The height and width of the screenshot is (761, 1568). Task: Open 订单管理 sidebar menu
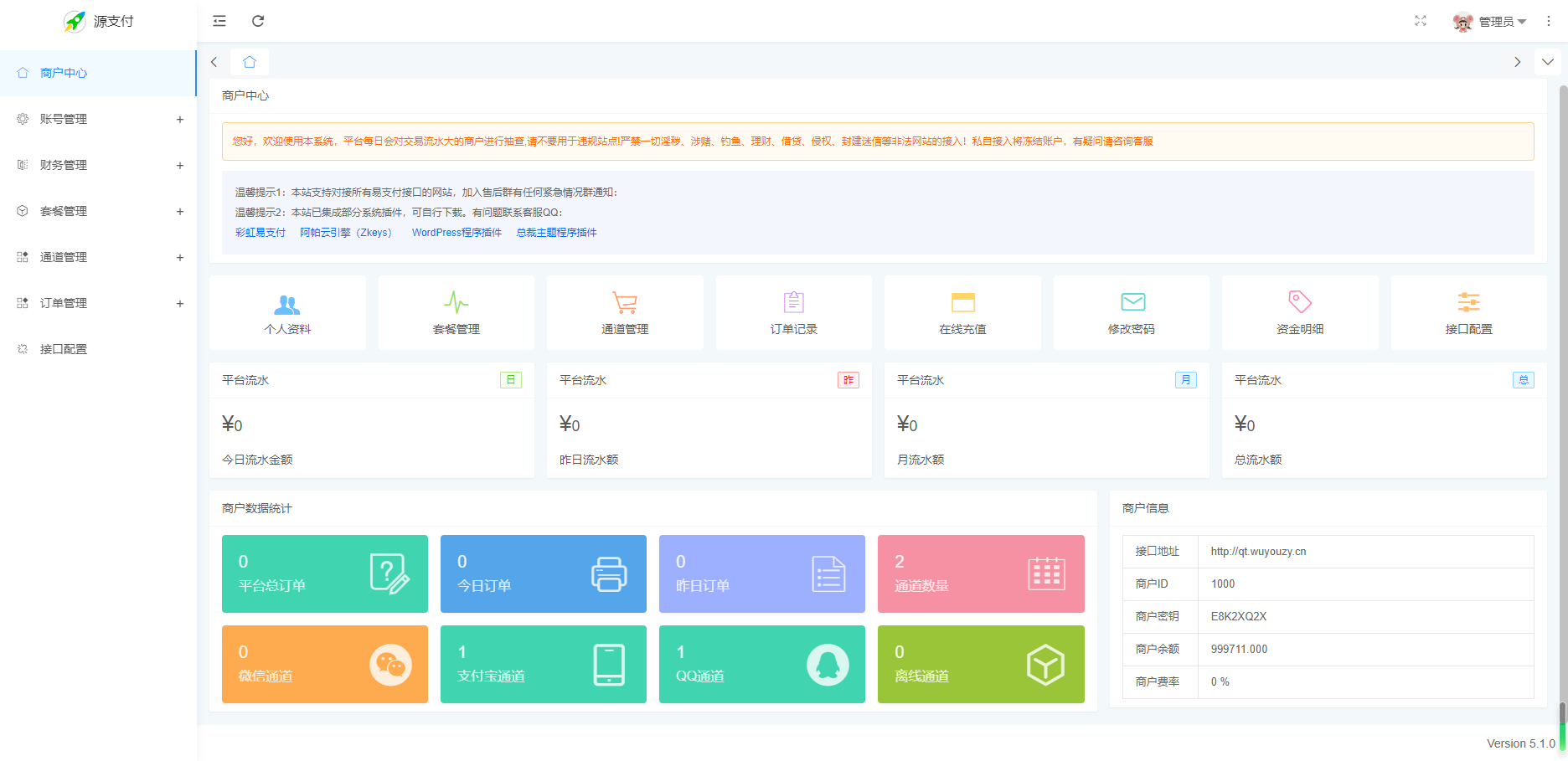coord(98,303)
